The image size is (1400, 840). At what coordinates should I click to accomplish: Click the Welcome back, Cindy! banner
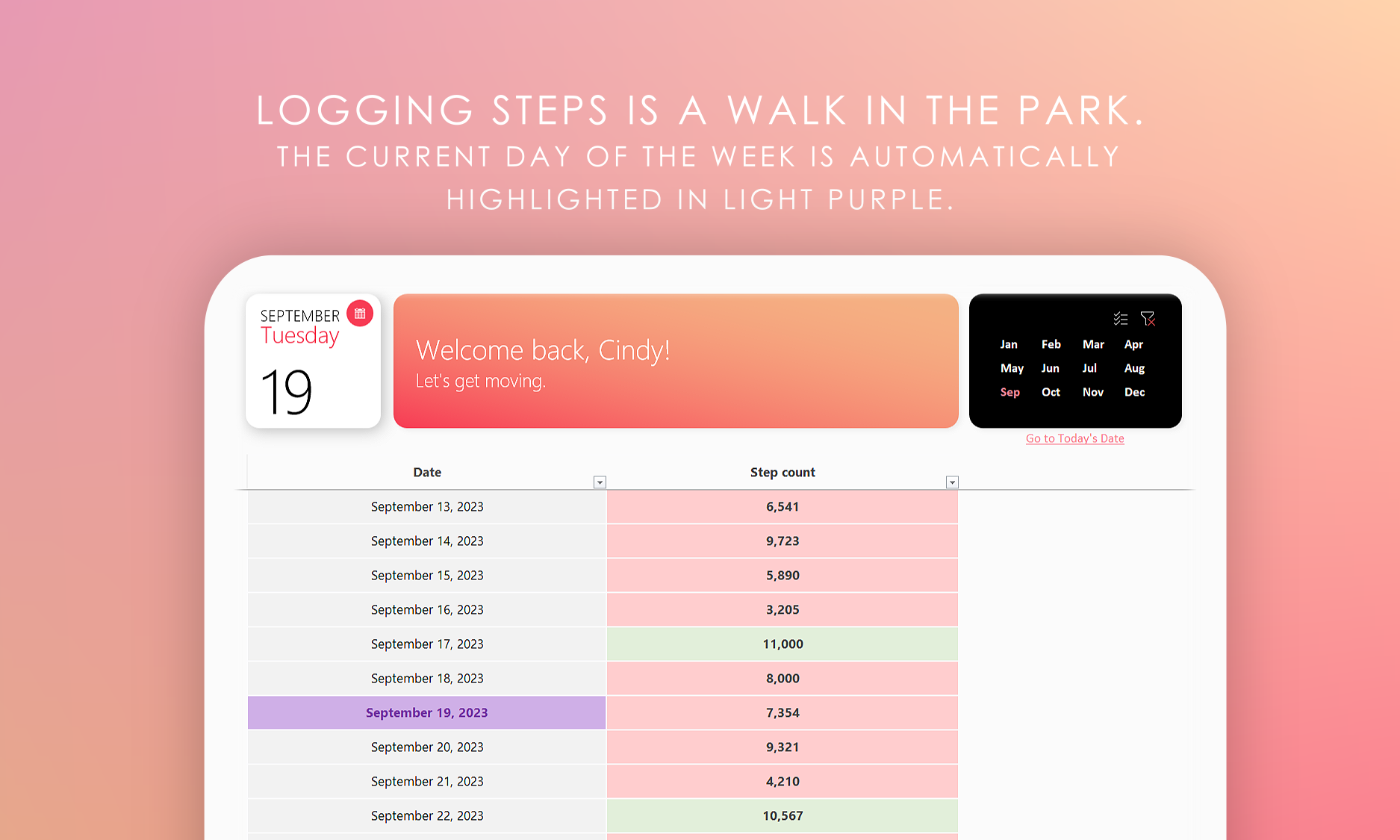676,361
